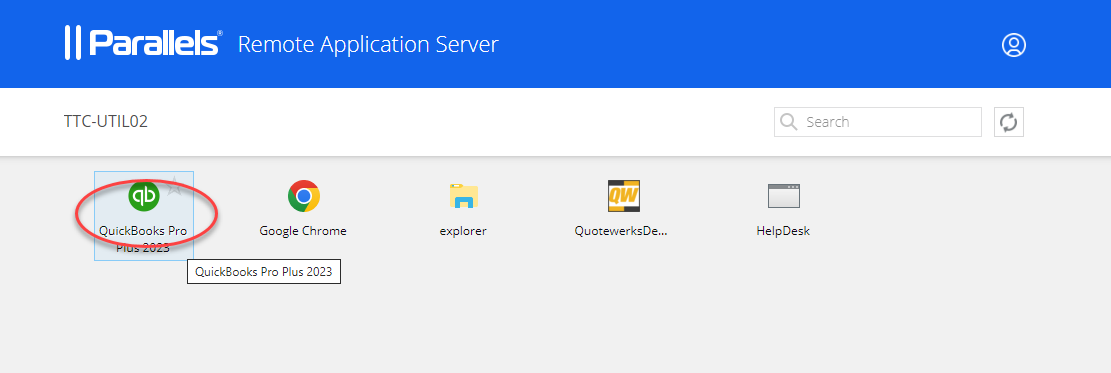Toggle favorite star on QuickBooks Pro Plus
This screenshot has width=1111, height=373.
174,186
